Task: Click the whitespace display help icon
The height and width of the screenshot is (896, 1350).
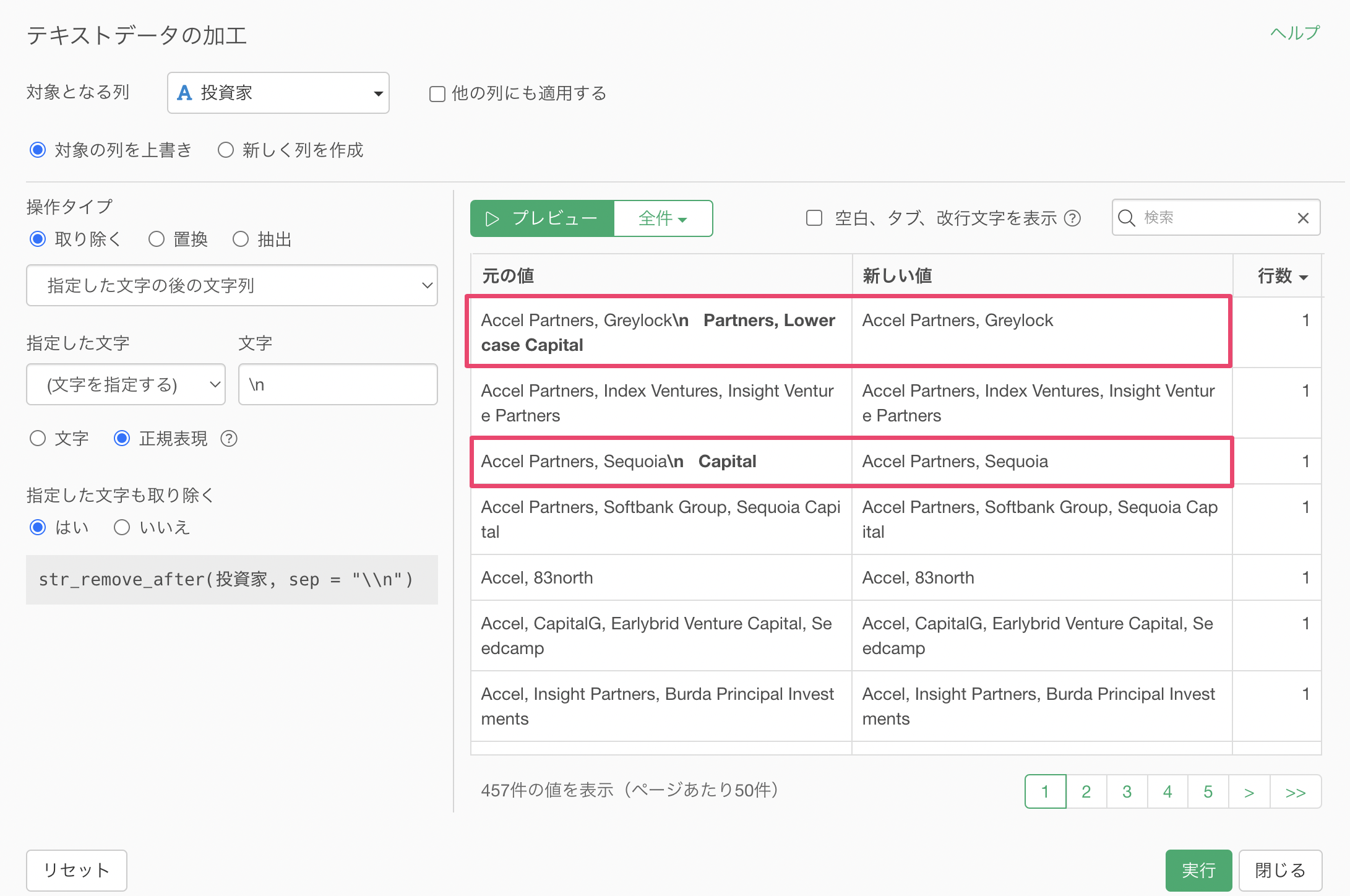Action: tap(1072, 218)
